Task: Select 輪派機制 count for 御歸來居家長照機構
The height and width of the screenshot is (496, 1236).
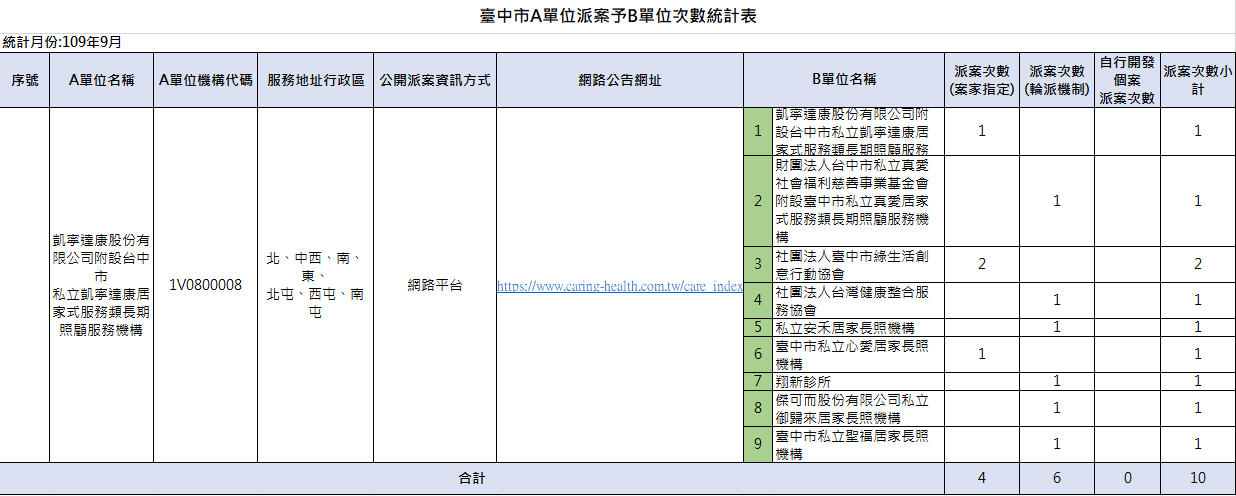Action: (1057, 408)
